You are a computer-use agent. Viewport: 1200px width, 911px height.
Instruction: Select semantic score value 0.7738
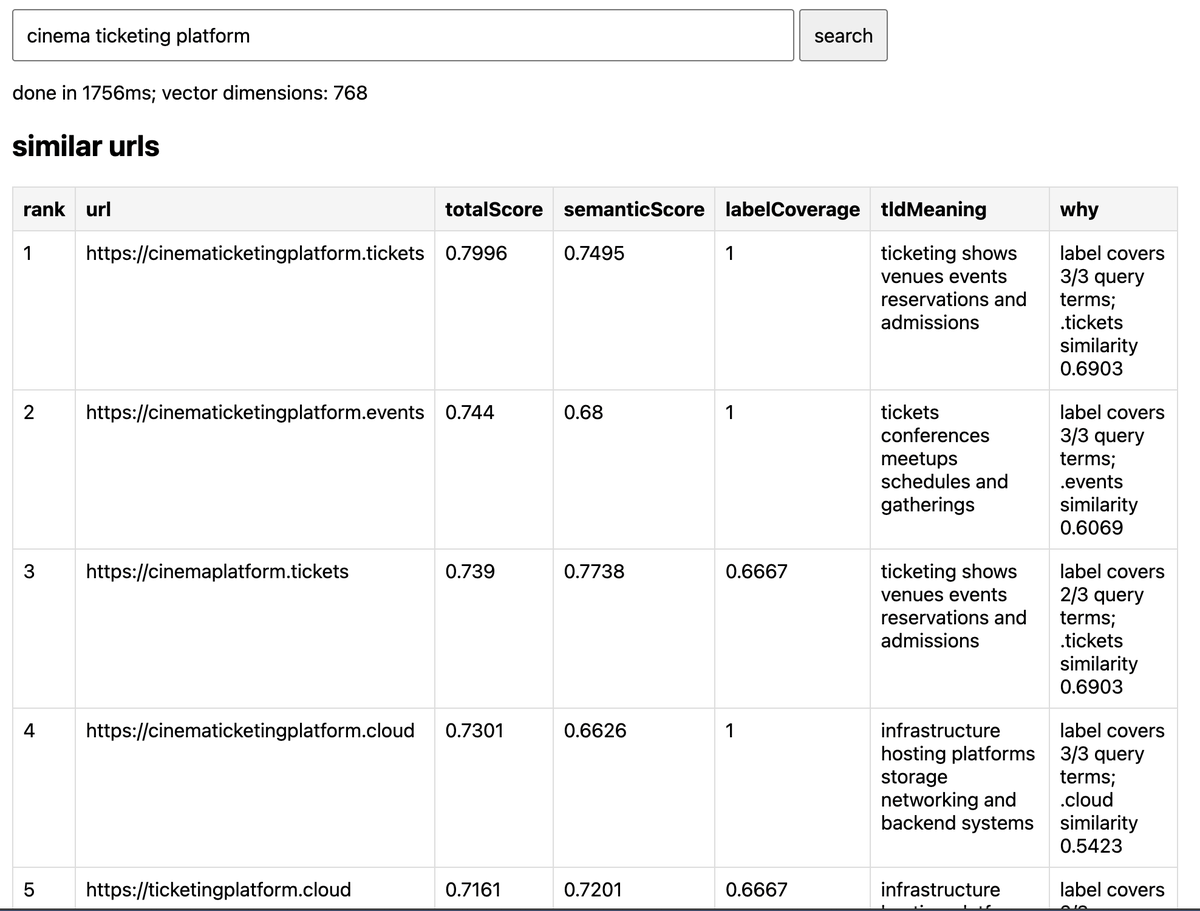594,571
